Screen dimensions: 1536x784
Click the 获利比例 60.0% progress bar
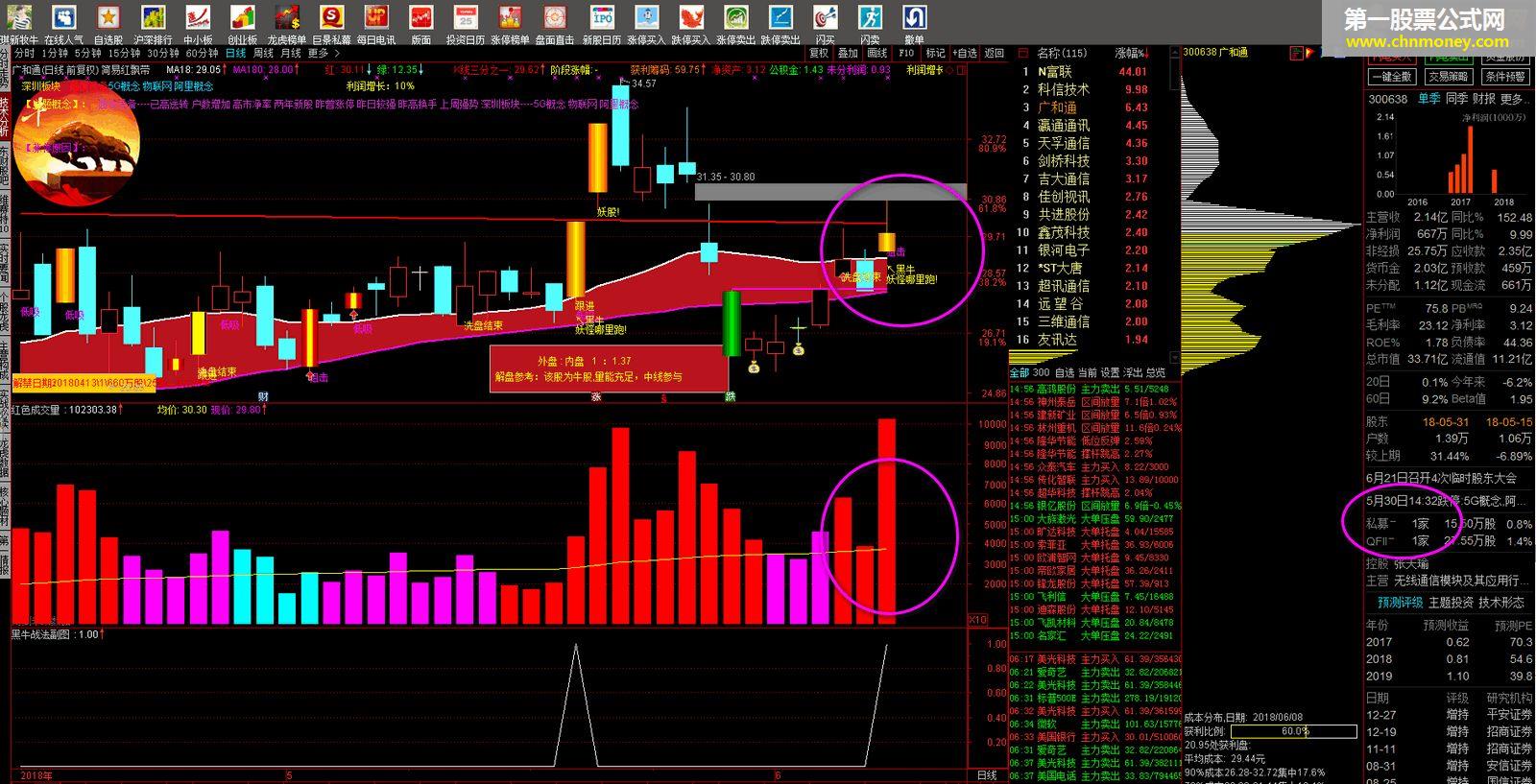[x=1295, y=731]
